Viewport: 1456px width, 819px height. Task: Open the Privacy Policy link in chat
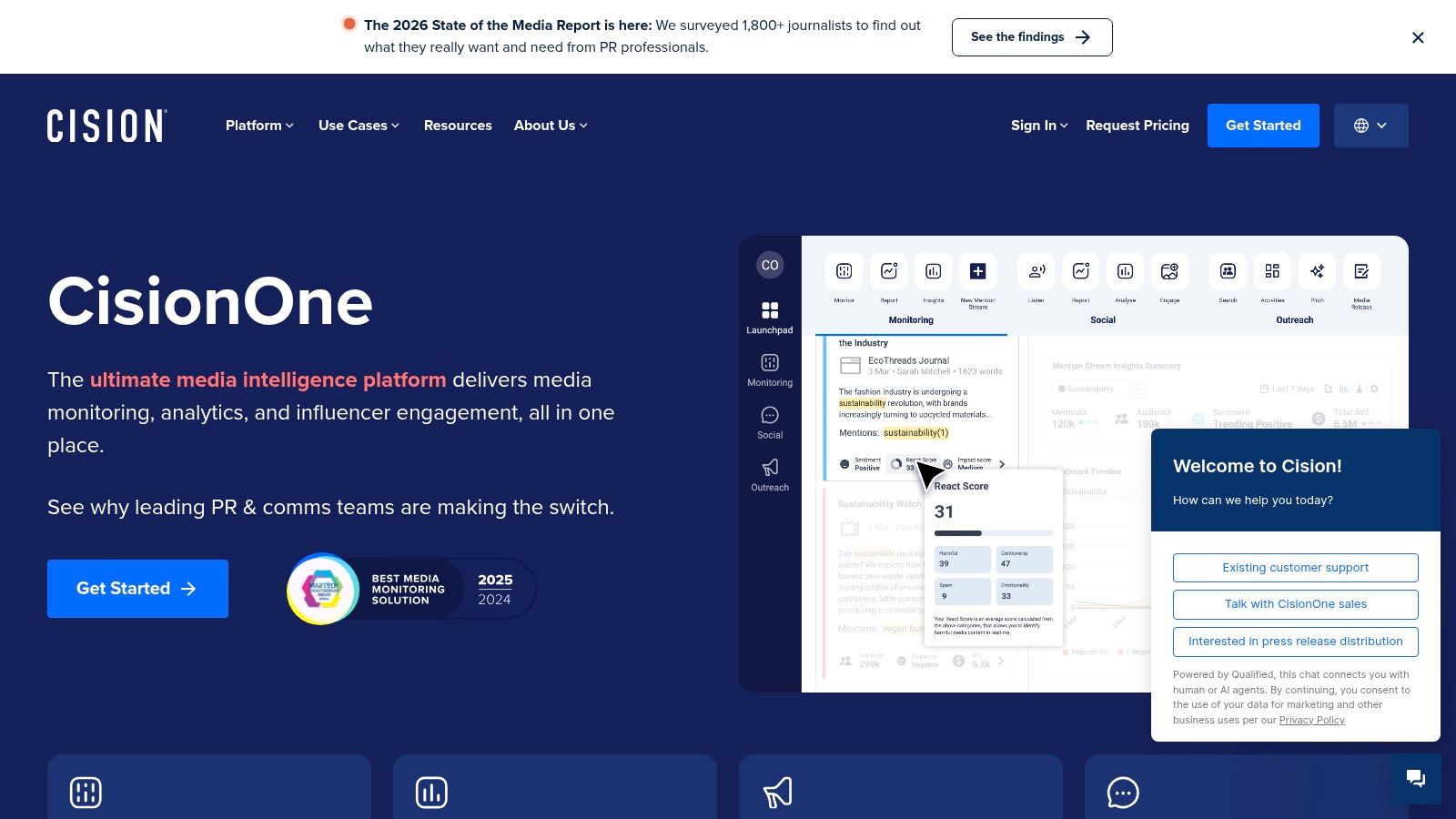(x=1311, y=720)
